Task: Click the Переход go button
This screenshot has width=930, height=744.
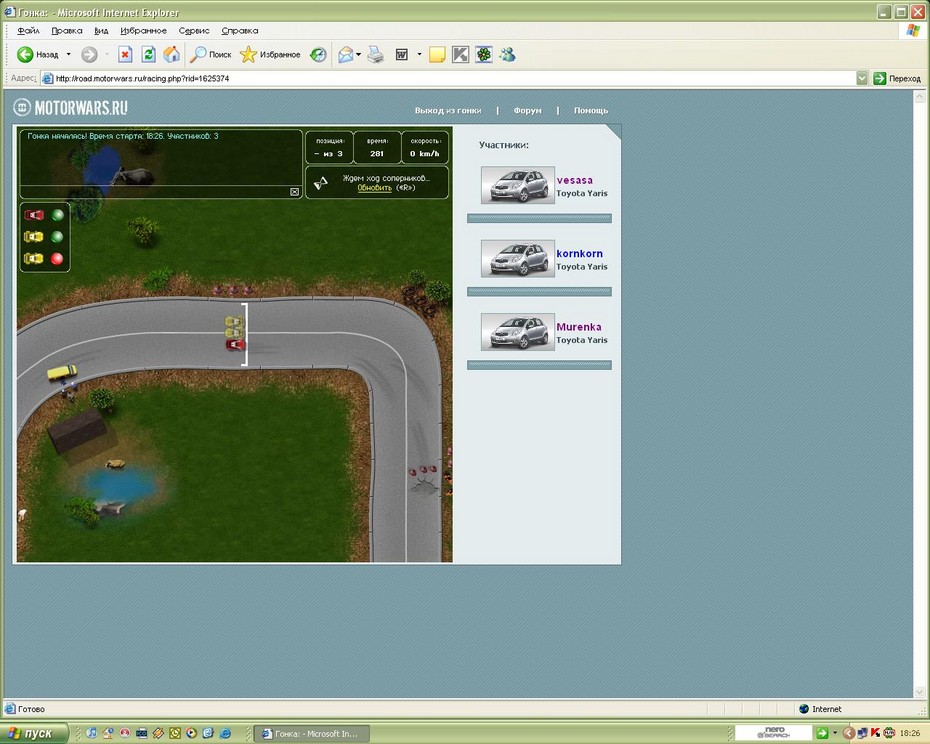Action: (897, 78)
